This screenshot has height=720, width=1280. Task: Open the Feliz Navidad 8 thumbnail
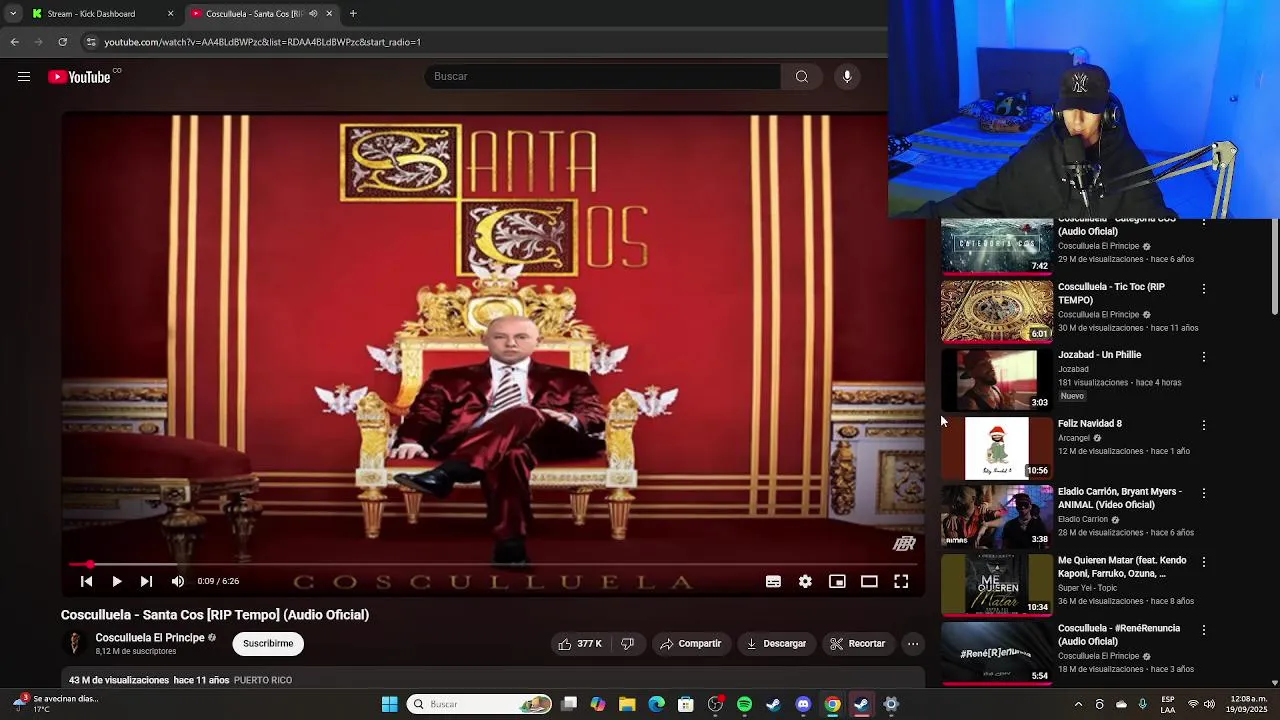coord(997,448)
